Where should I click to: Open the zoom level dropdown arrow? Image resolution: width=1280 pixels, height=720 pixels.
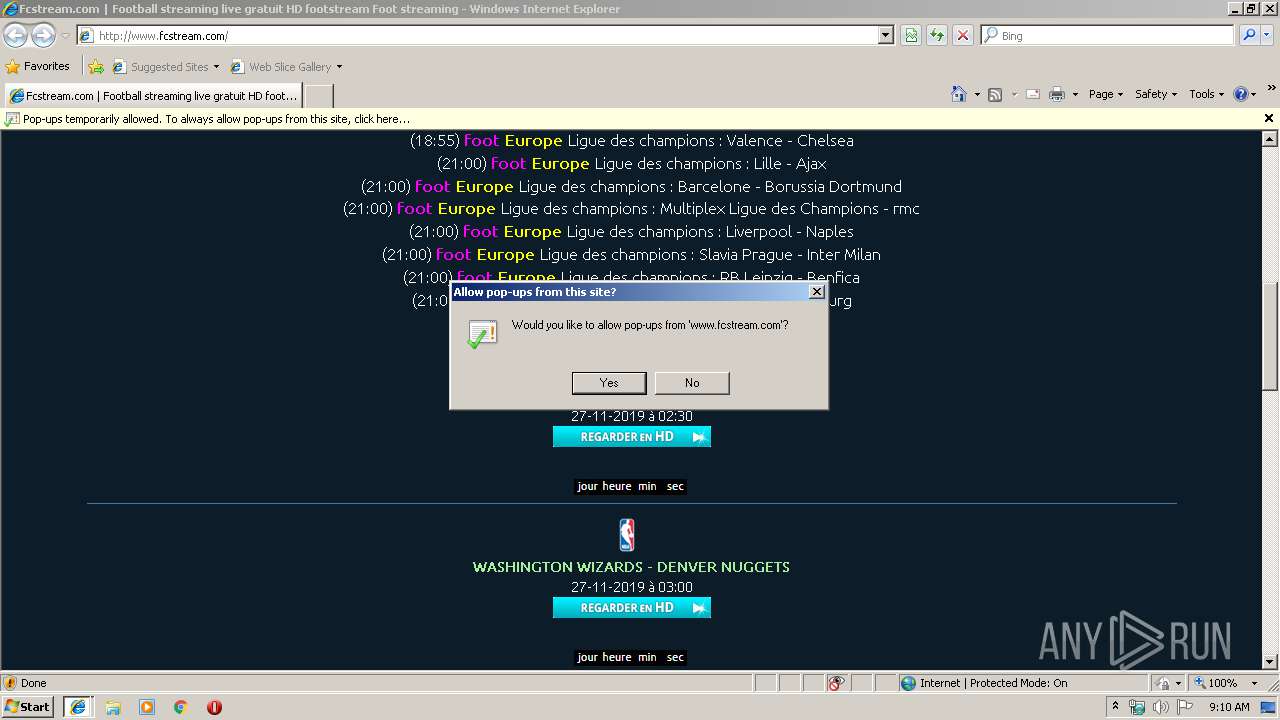(1254, 683)
